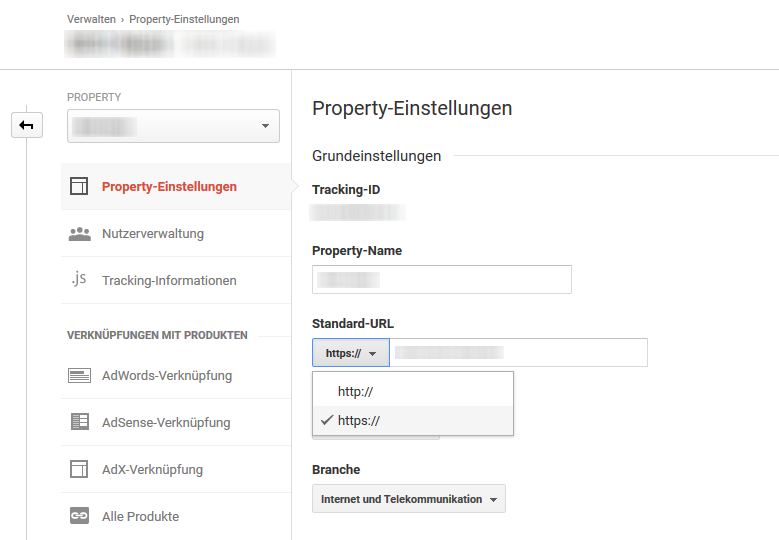Click the Nutzerverwaltung people icon
This screenshot has height=540, width=779.
pyautogui.click(x=79, y=233)
